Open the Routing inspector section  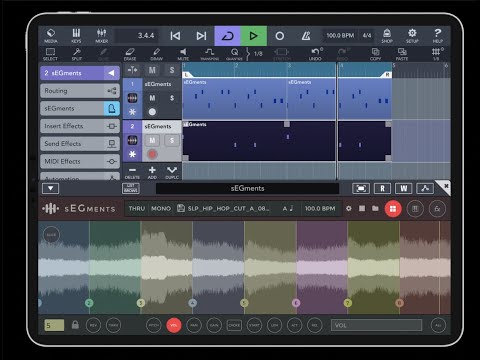coord(80,91)
